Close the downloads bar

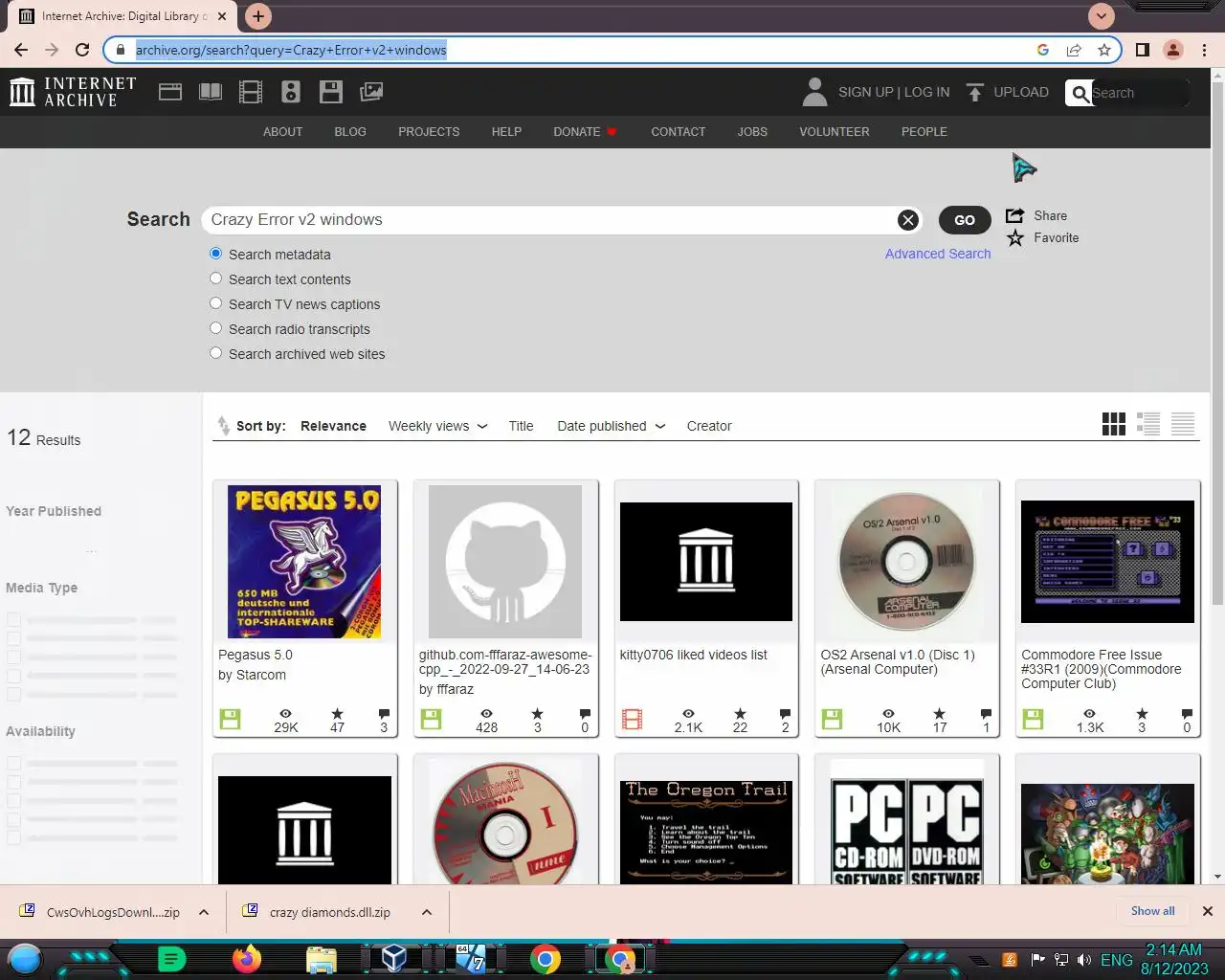[1208, 911]
